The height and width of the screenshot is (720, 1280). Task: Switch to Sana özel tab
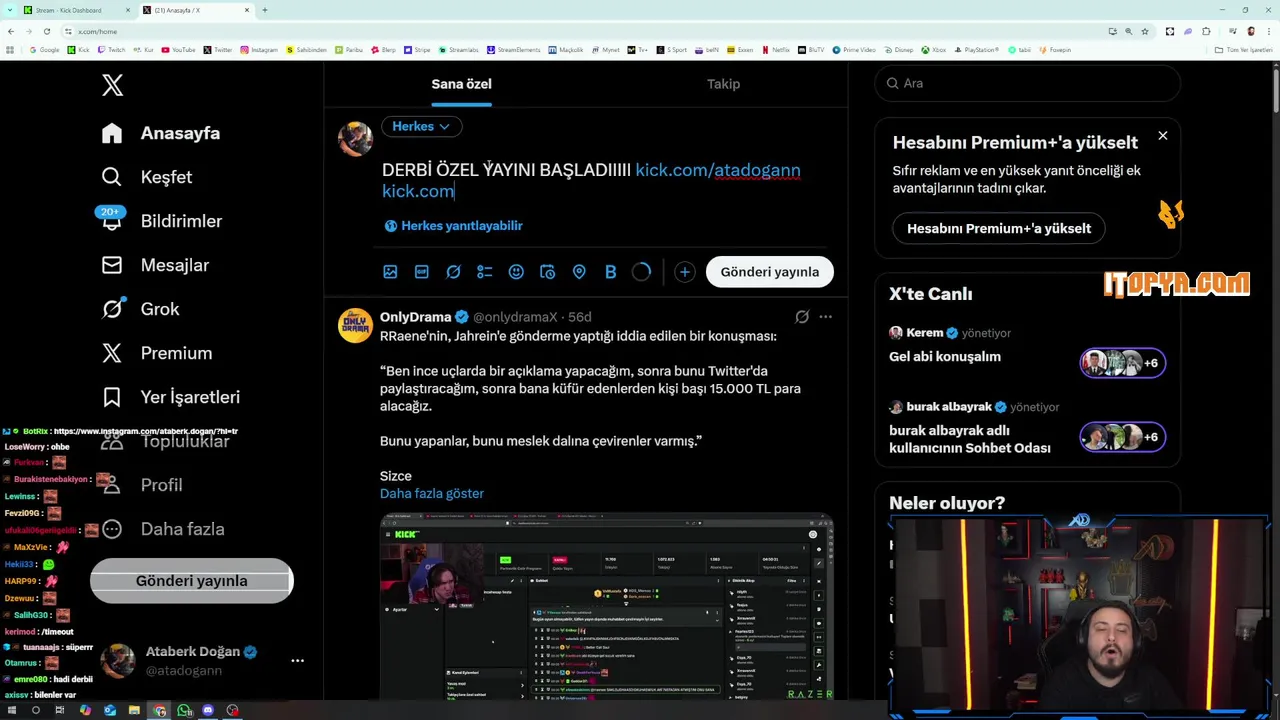pyautogui.click(x=461, y=84)
